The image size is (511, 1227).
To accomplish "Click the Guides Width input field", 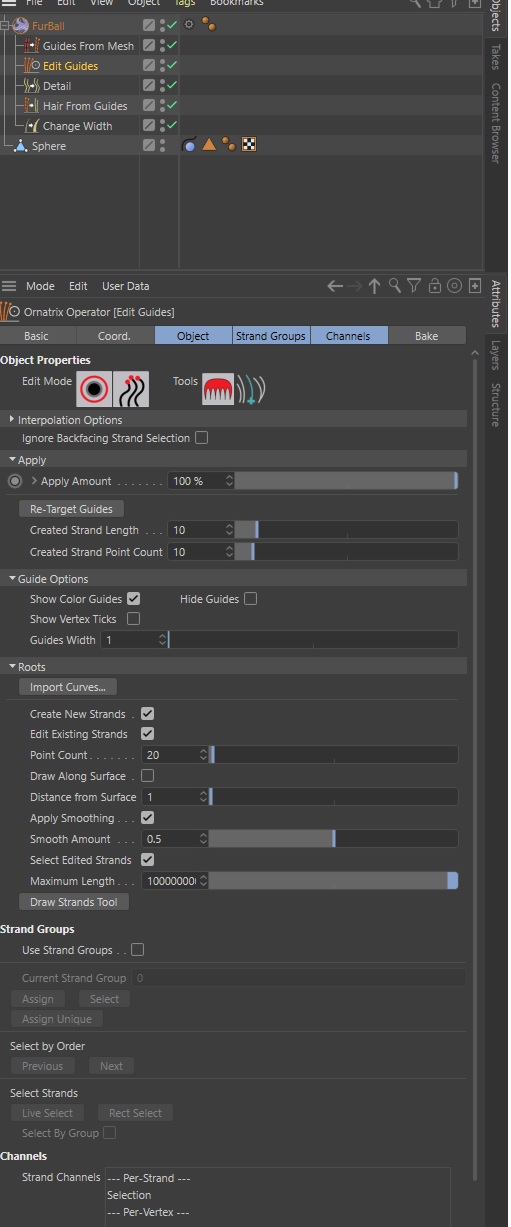I will 134,640.
